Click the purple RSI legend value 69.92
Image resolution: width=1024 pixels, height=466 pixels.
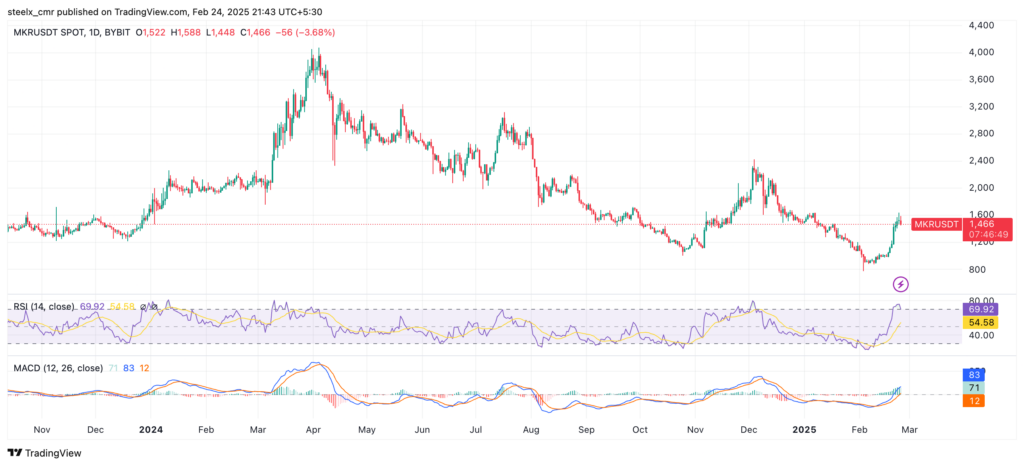[92, 305]
